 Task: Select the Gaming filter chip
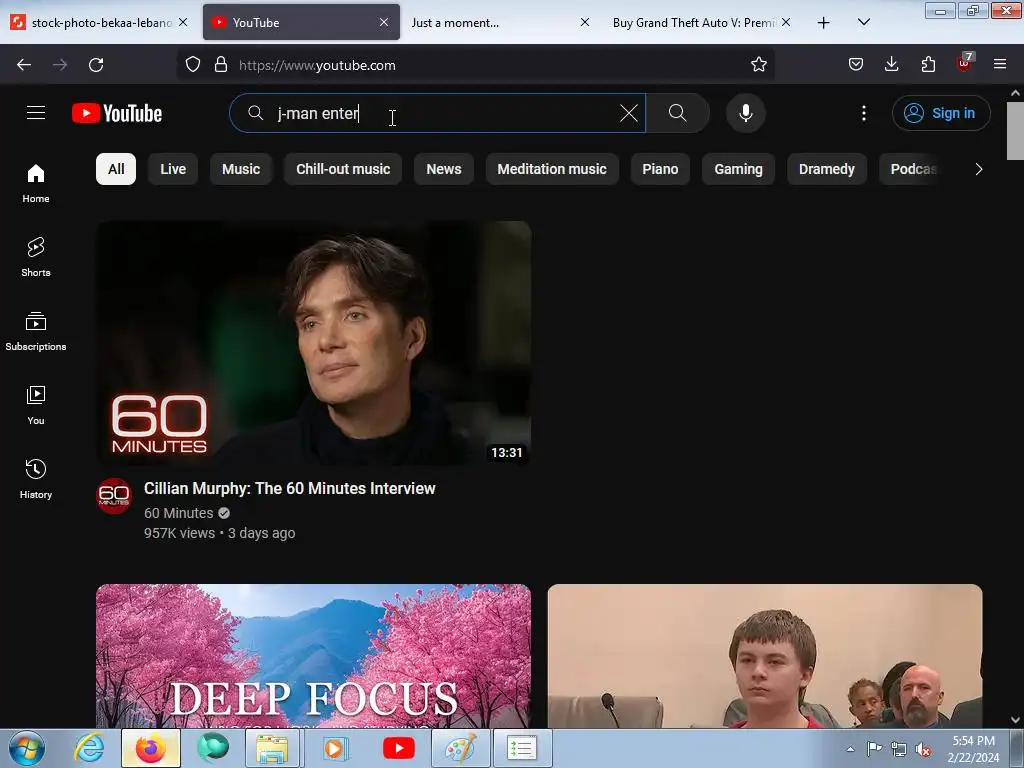tap(738, 169)
